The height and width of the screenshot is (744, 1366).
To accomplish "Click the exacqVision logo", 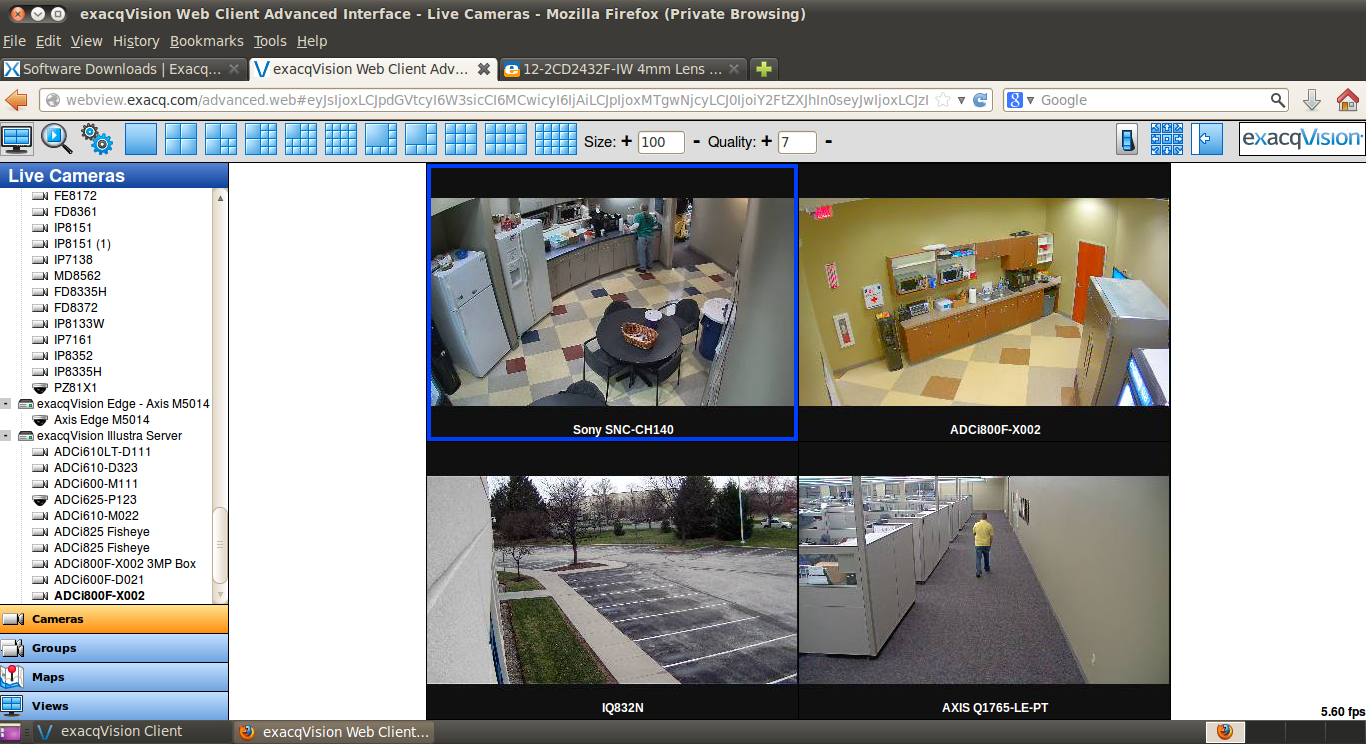I will click(x=1302, y=139).
